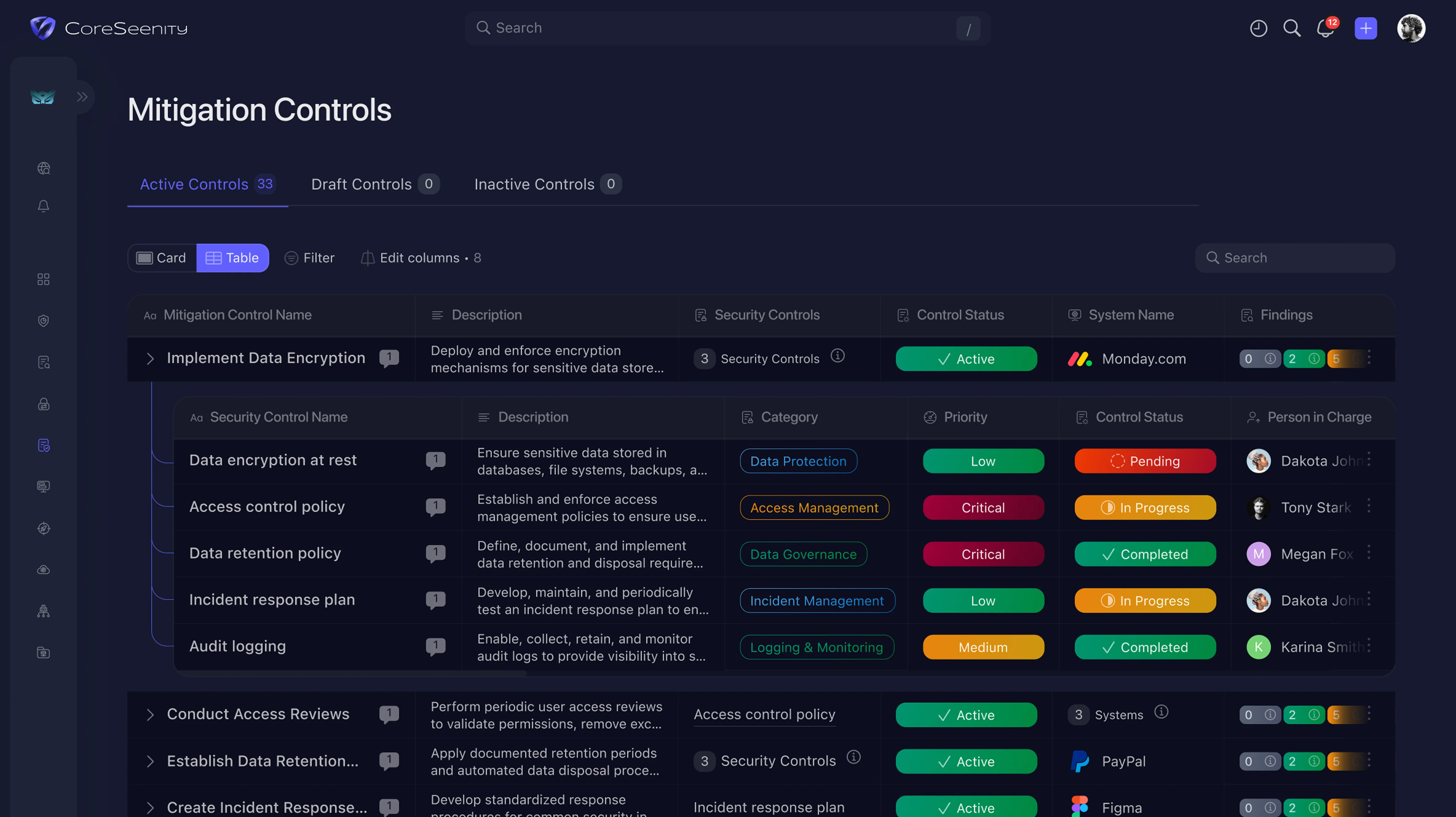Viewport: 1456px width, 817px height.
Task: Open notifications bell with 12 badge
Action: pos(1326,28)
